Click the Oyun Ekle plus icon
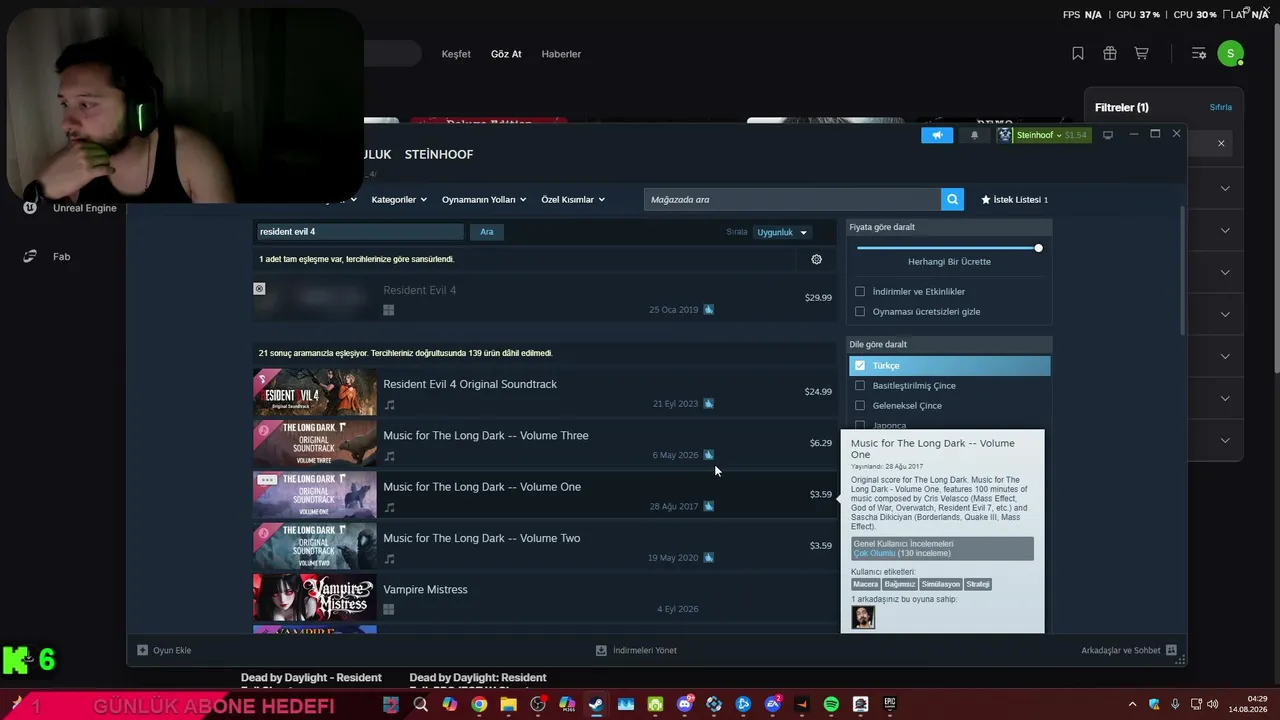 tap(143, 650)
